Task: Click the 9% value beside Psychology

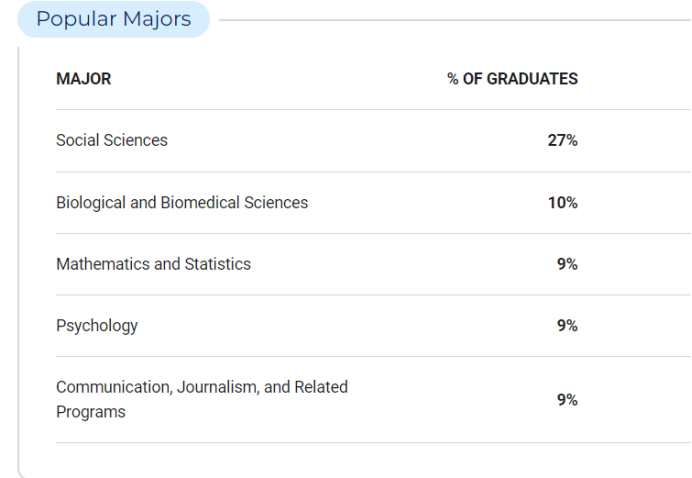Action: coord(567,325)
